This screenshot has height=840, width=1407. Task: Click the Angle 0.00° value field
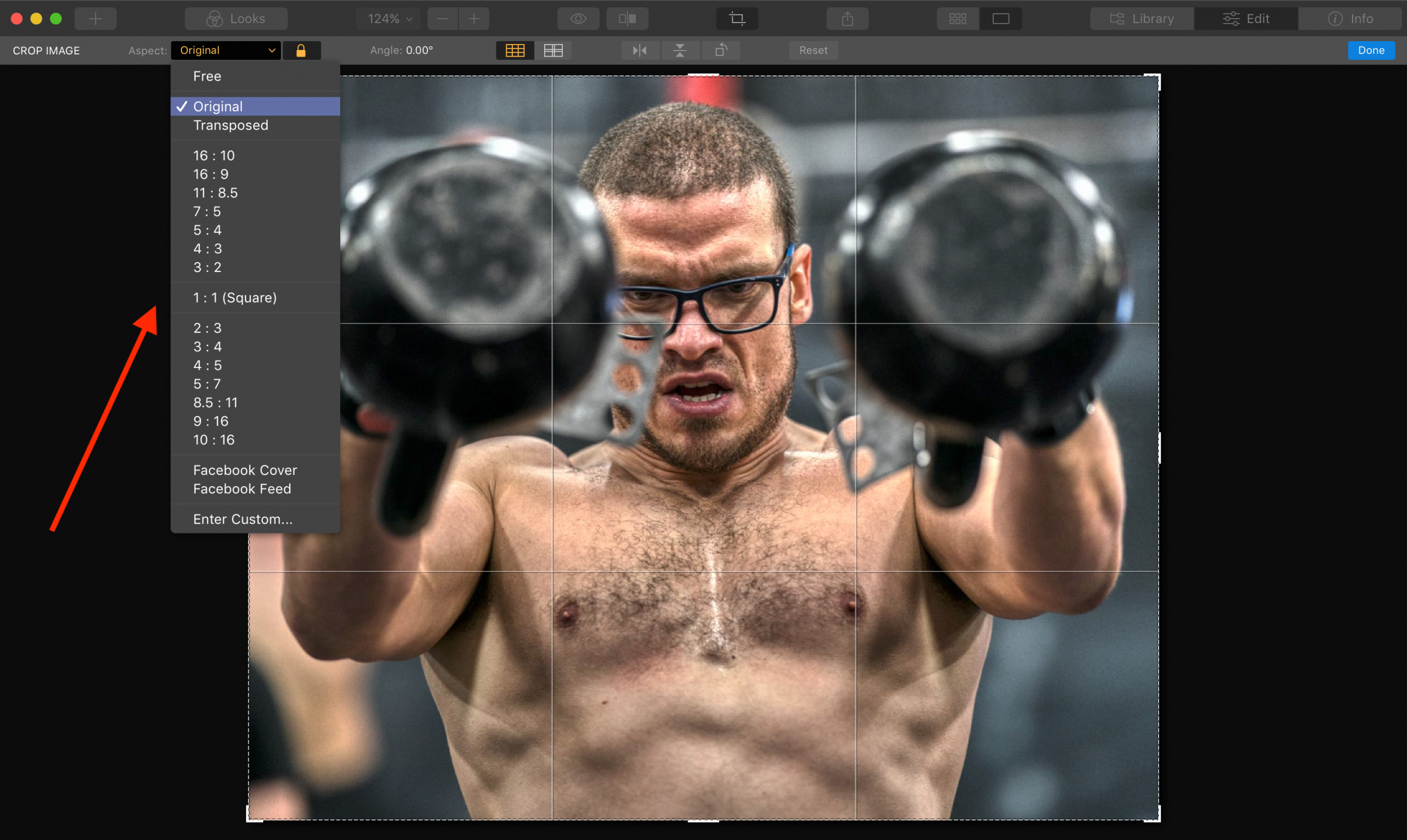[419, 51]
